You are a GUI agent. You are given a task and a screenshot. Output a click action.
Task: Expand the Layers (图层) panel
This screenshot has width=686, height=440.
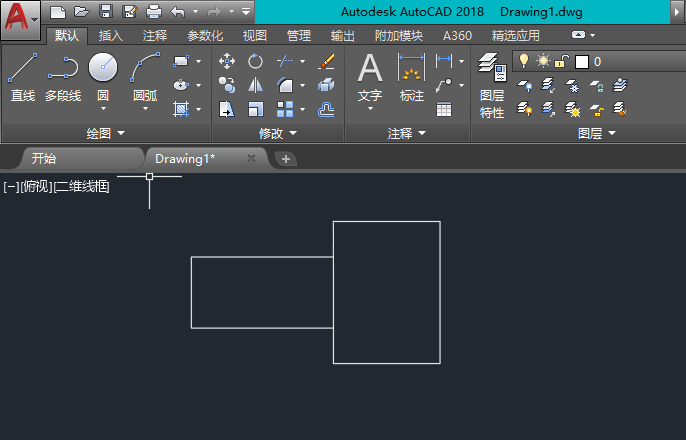597,133
